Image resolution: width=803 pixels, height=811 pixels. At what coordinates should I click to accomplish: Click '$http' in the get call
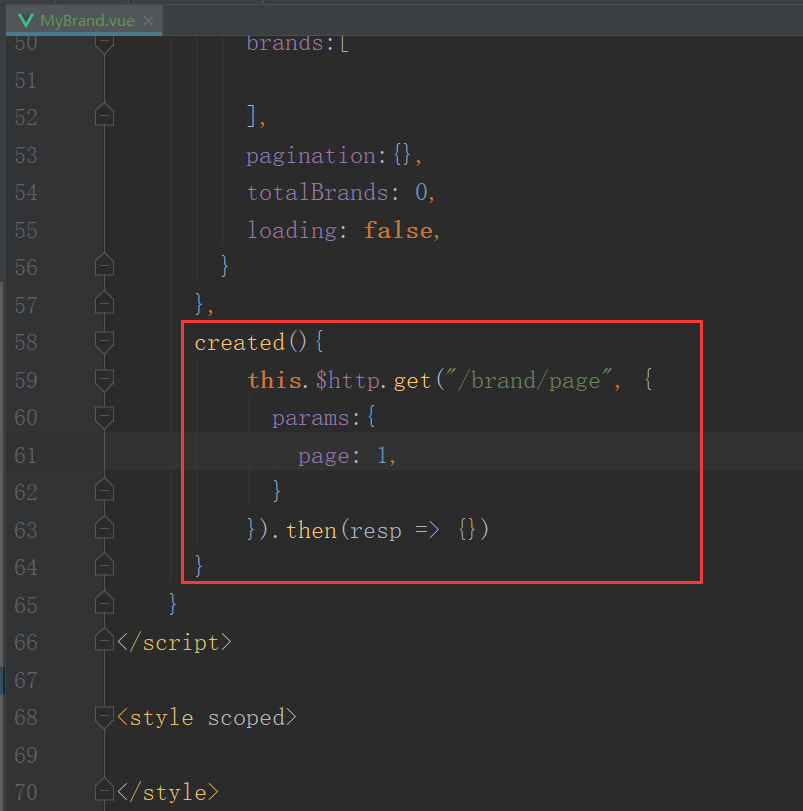click(x=347, y=380)
